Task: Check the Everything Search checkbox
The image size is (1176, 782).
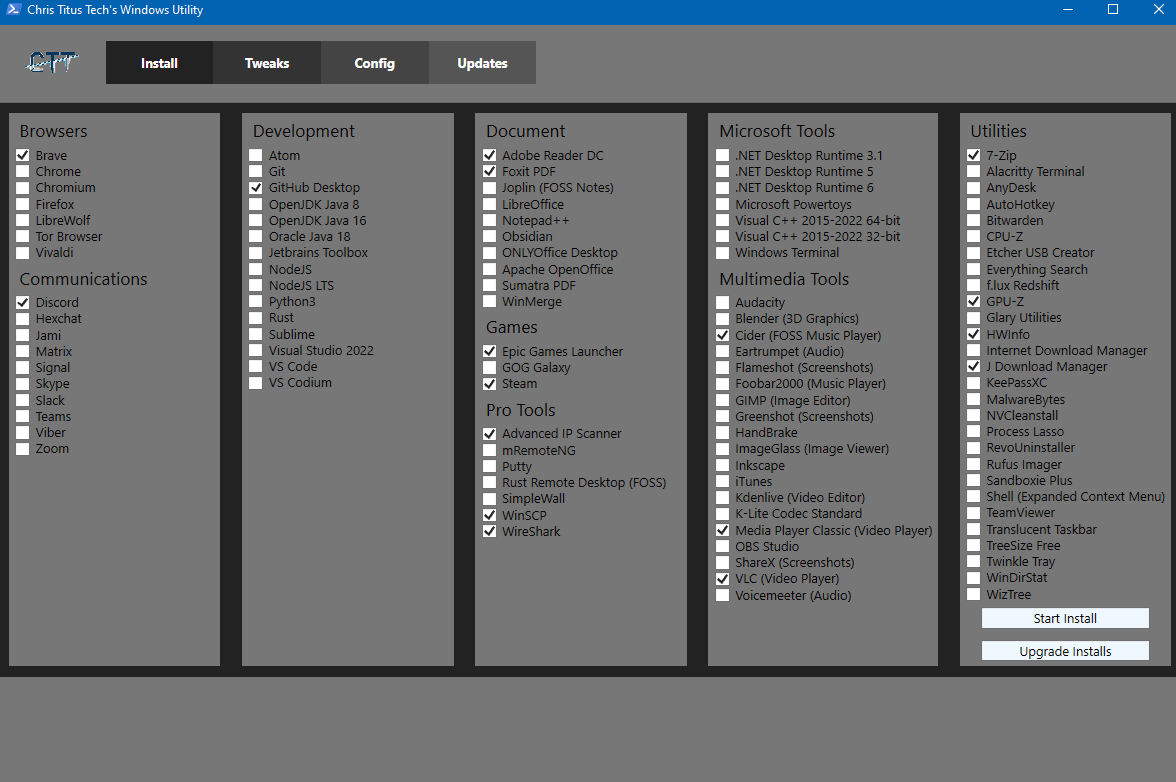Action: 974,269
